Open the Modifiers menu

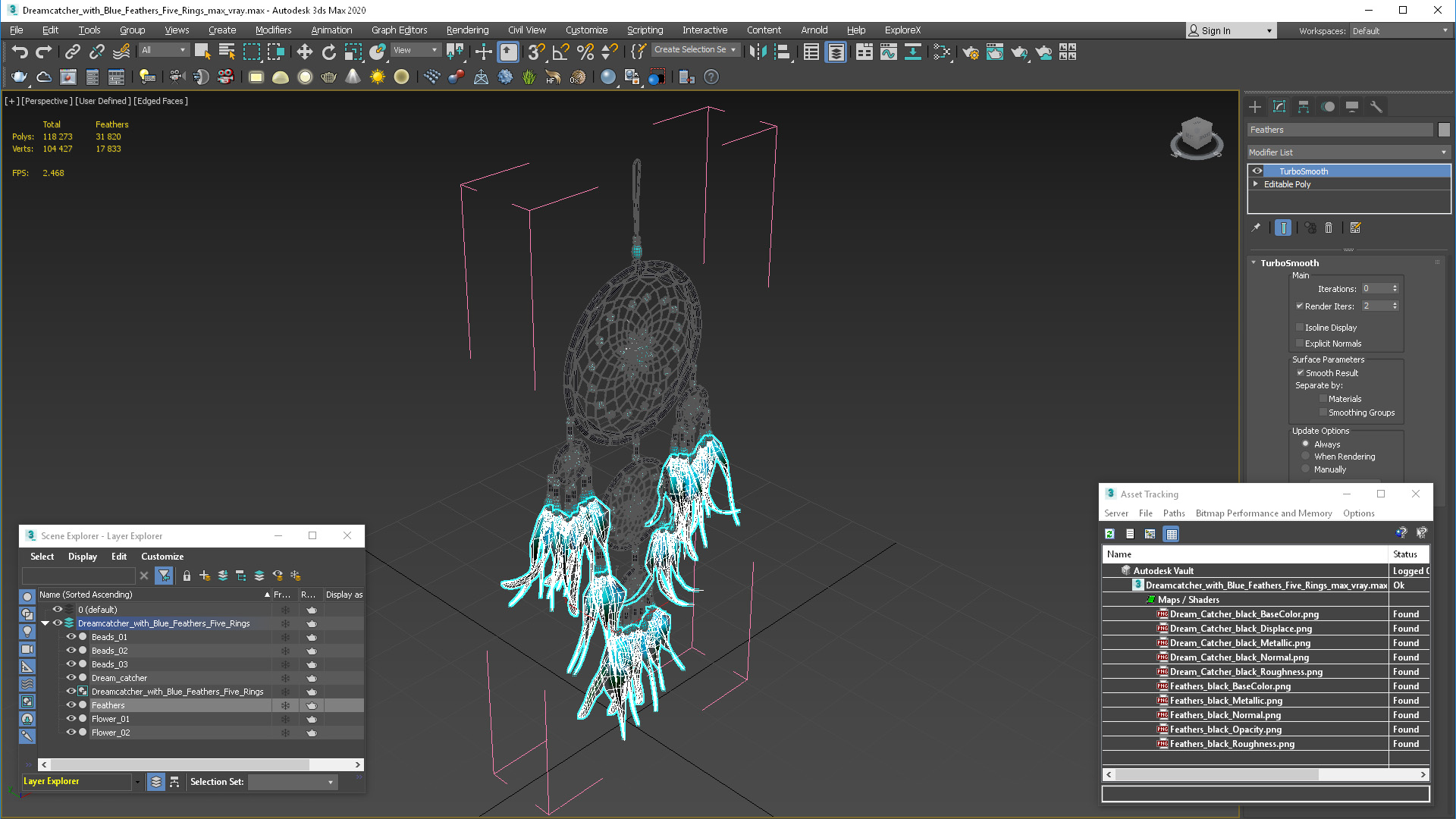(273, 30)
